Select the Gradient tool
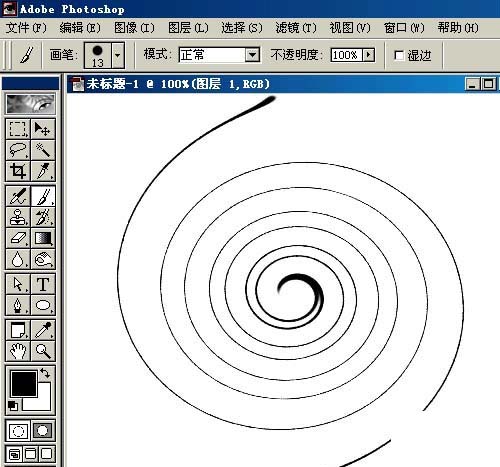Screen dimensions: 500x467 [x=43, y=238]
